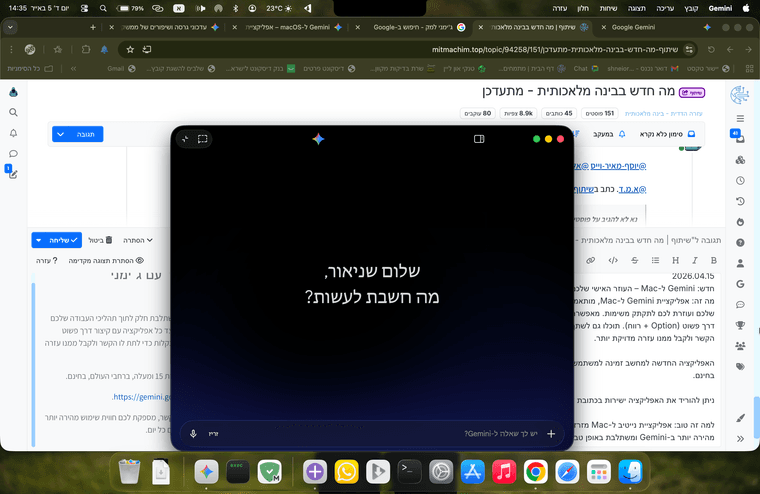Click the plus attach icon in Gemini prompt bar
The height and width of the screenshot is (494, 760).
tap(551, 434)
